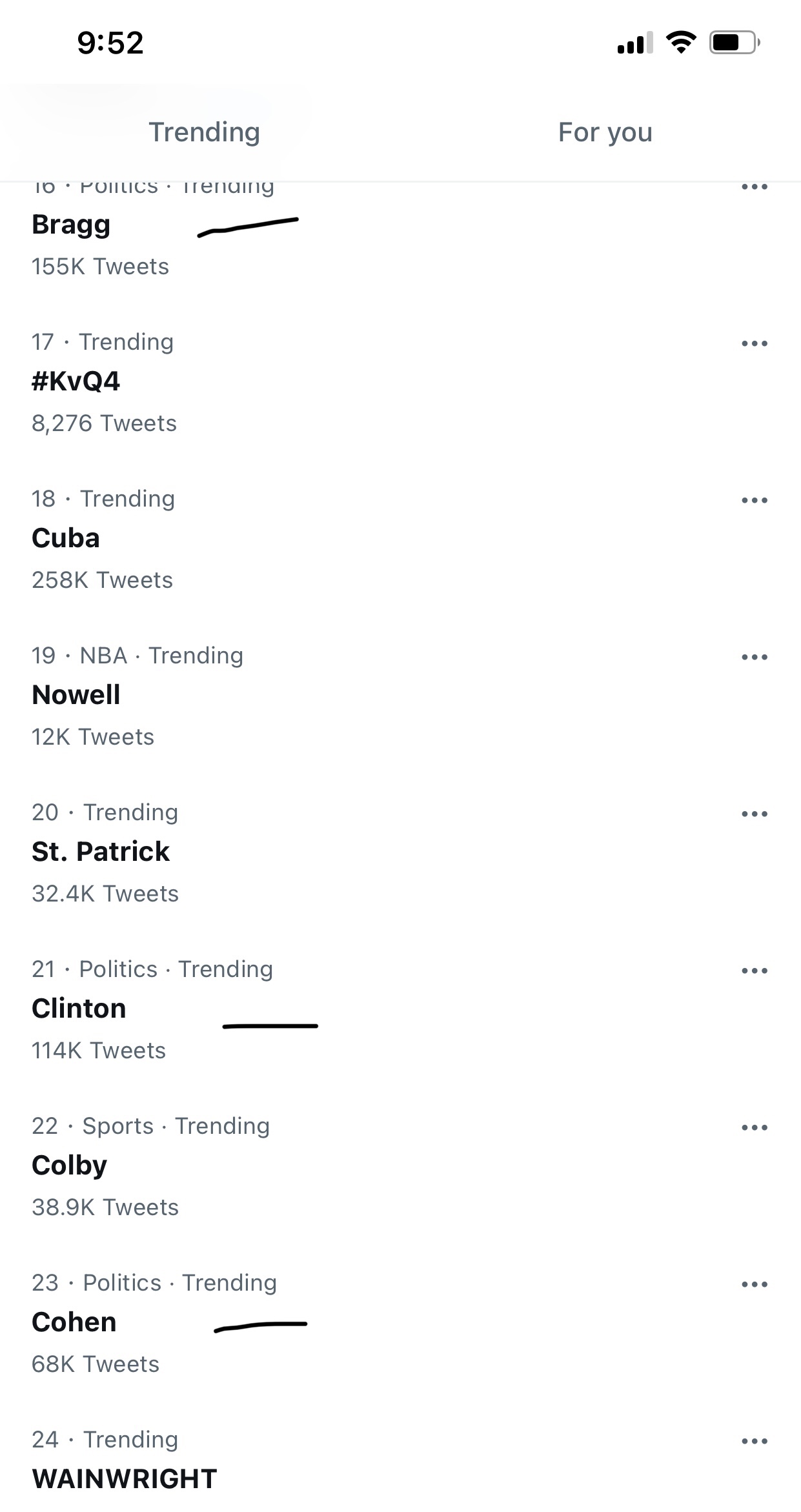Open more options for #KvQ4 trend
The width and height of the screenshot is (801, 1512).
coord(755,343)
